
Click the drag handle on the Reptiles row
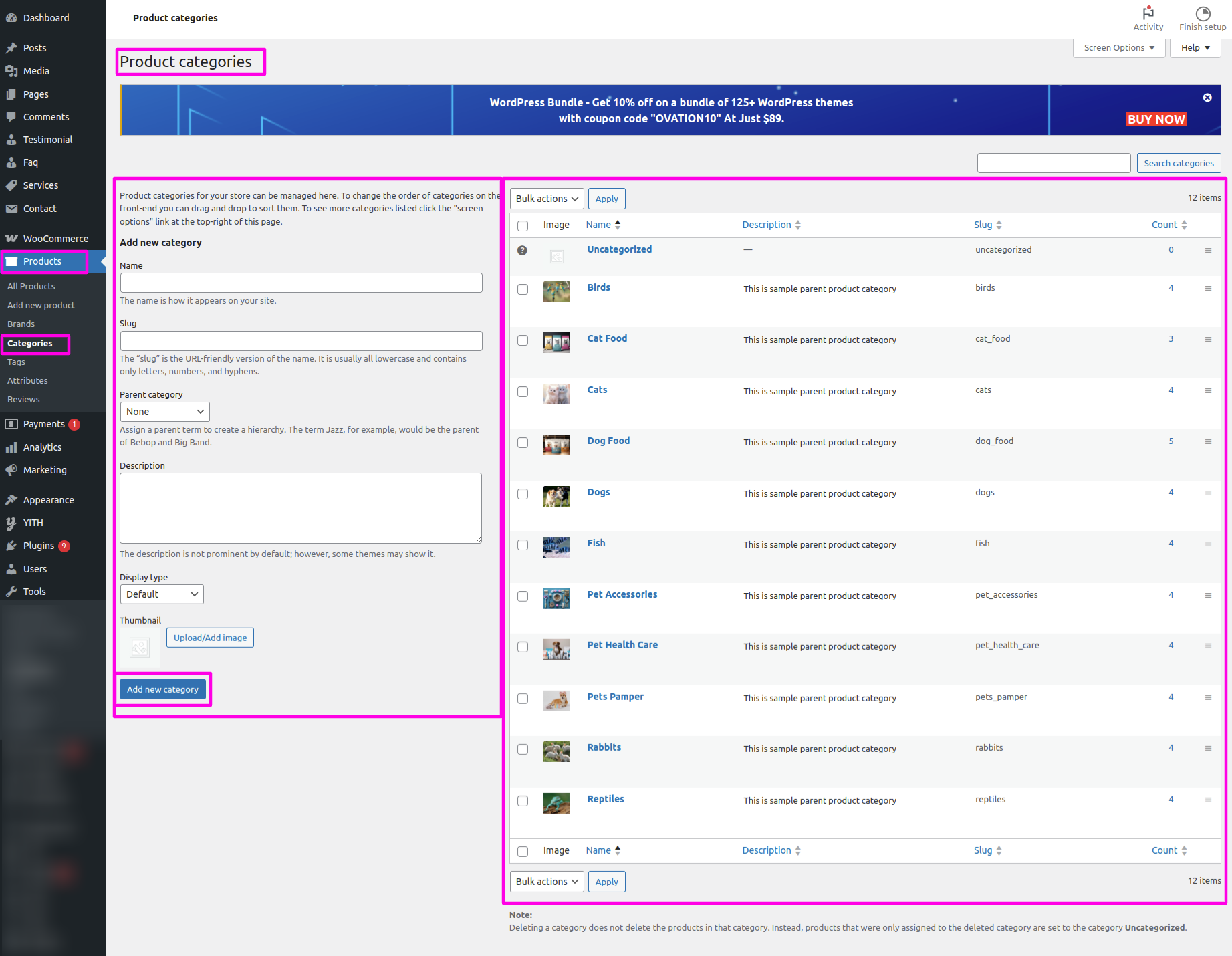pos(1207,800)
